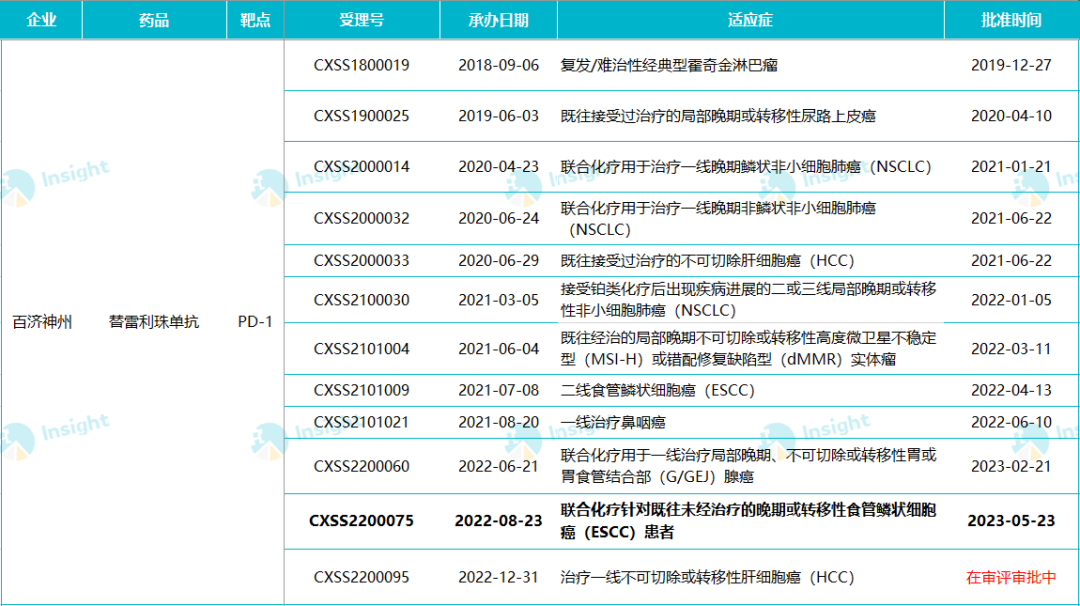Click the 百济神州 company cell
This screenshot has width=1080, height=606.
42,322
